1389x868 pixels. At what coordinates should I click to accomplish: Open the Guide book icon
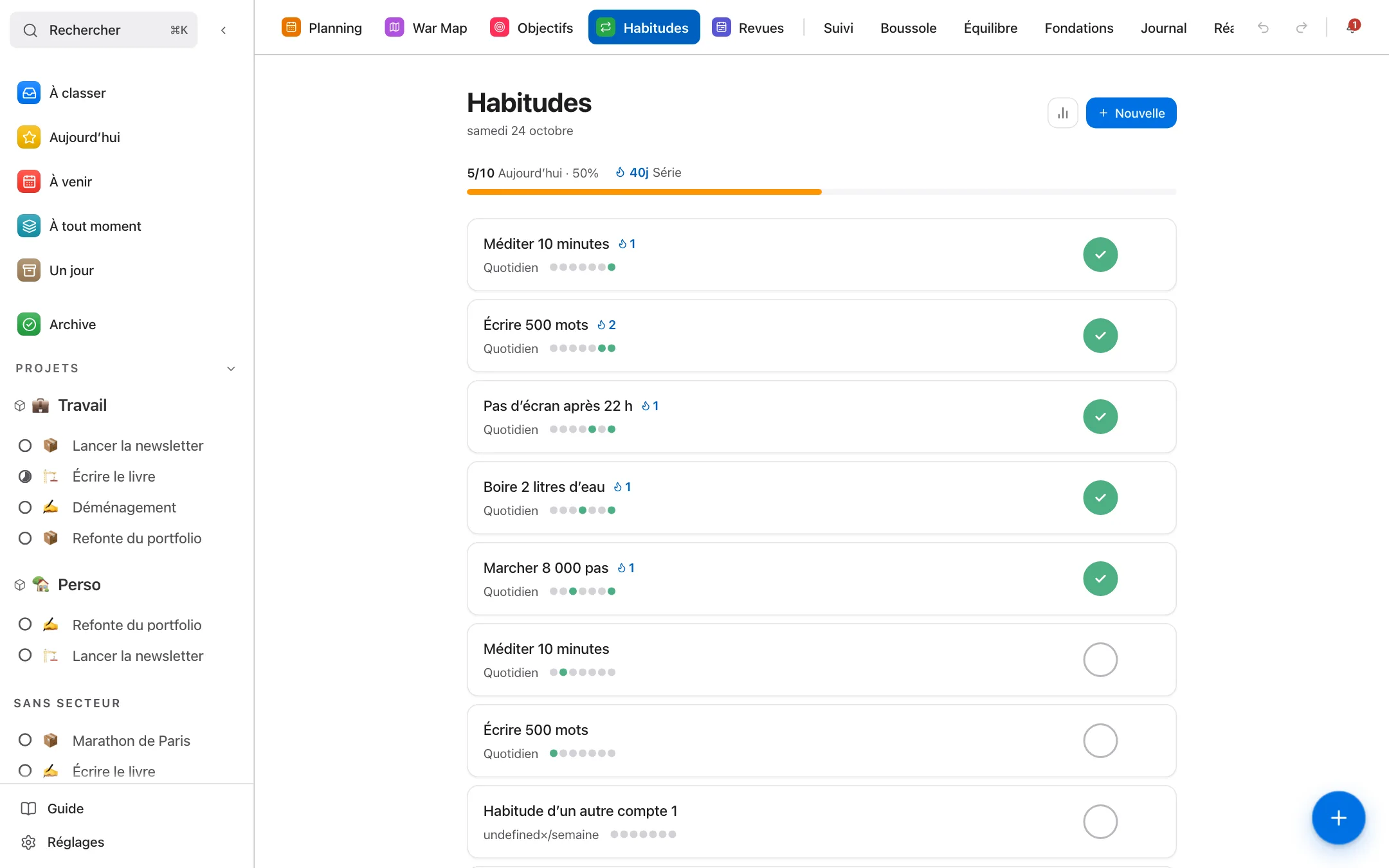(x=28, y=809)
